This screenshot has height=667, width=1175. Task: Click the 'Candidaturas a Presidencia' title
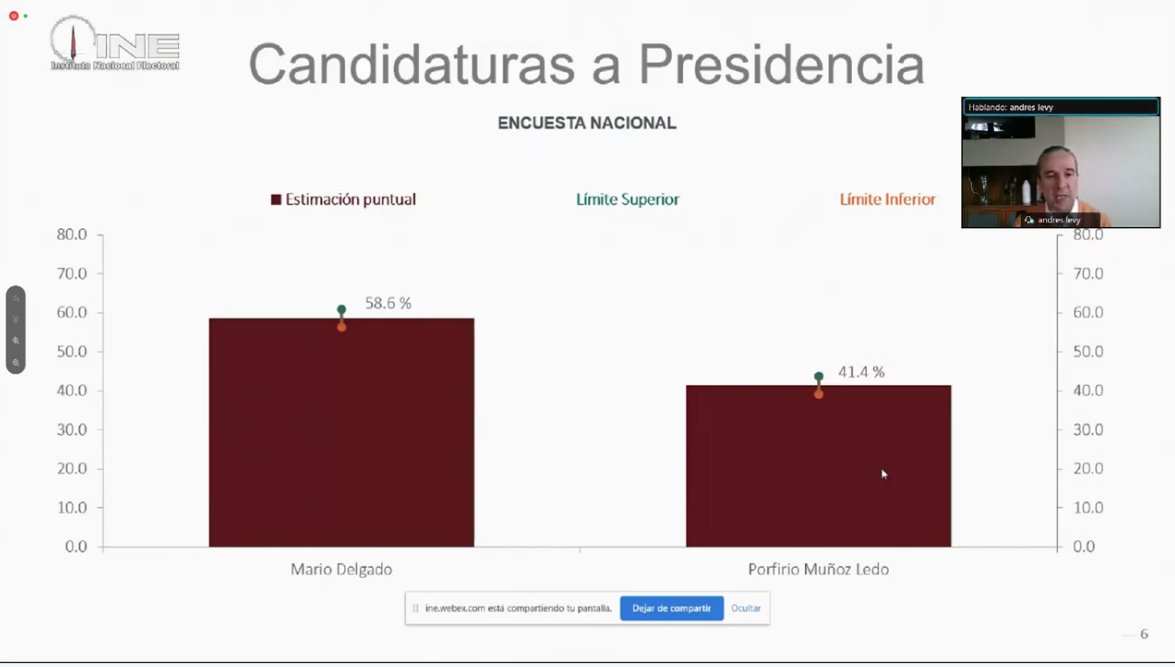(586, 65)
